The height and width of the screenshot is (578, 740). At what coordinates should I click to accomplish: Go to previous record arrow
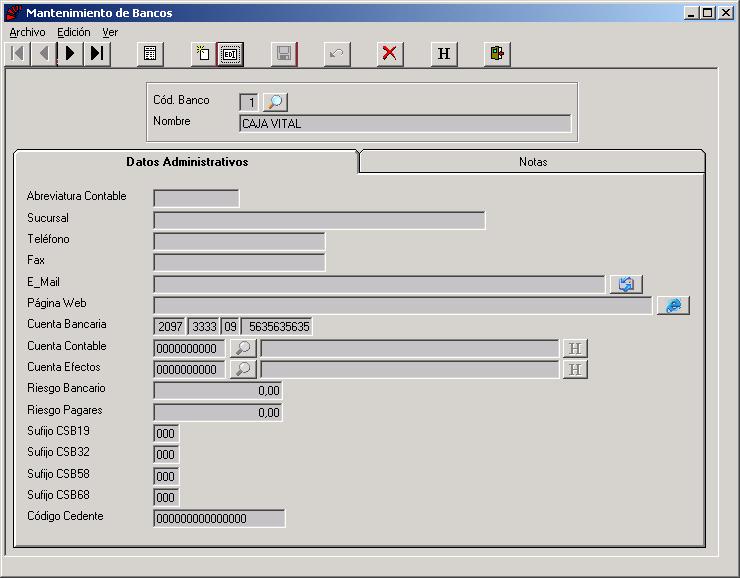[x=44, y=53]
